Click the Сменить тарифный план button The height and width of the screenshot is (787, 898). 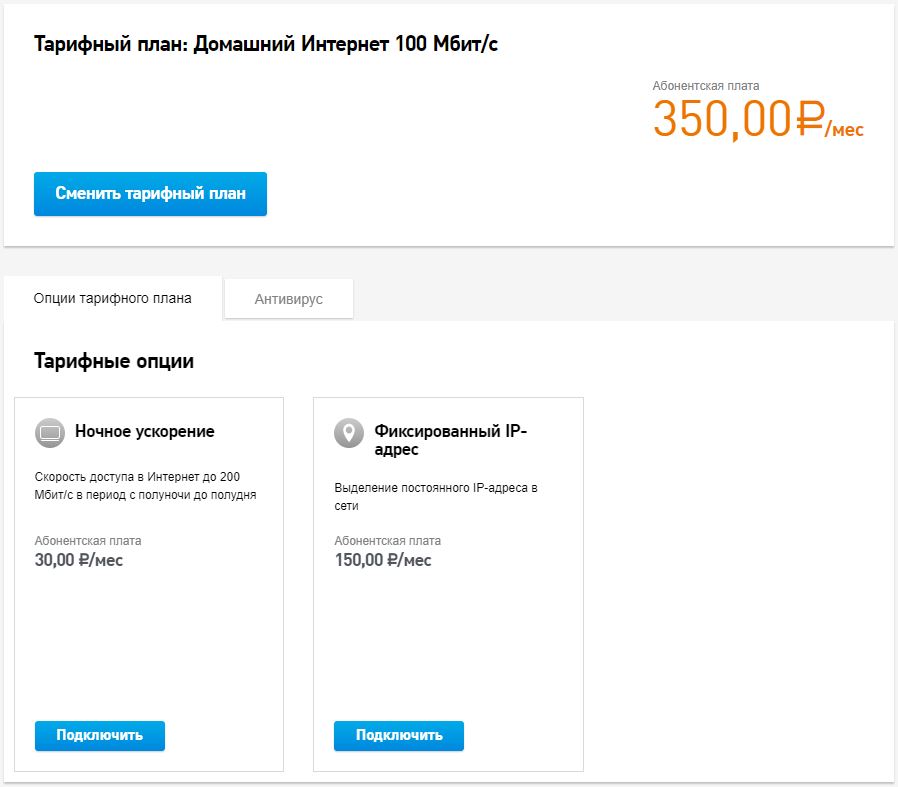[150, 194]
